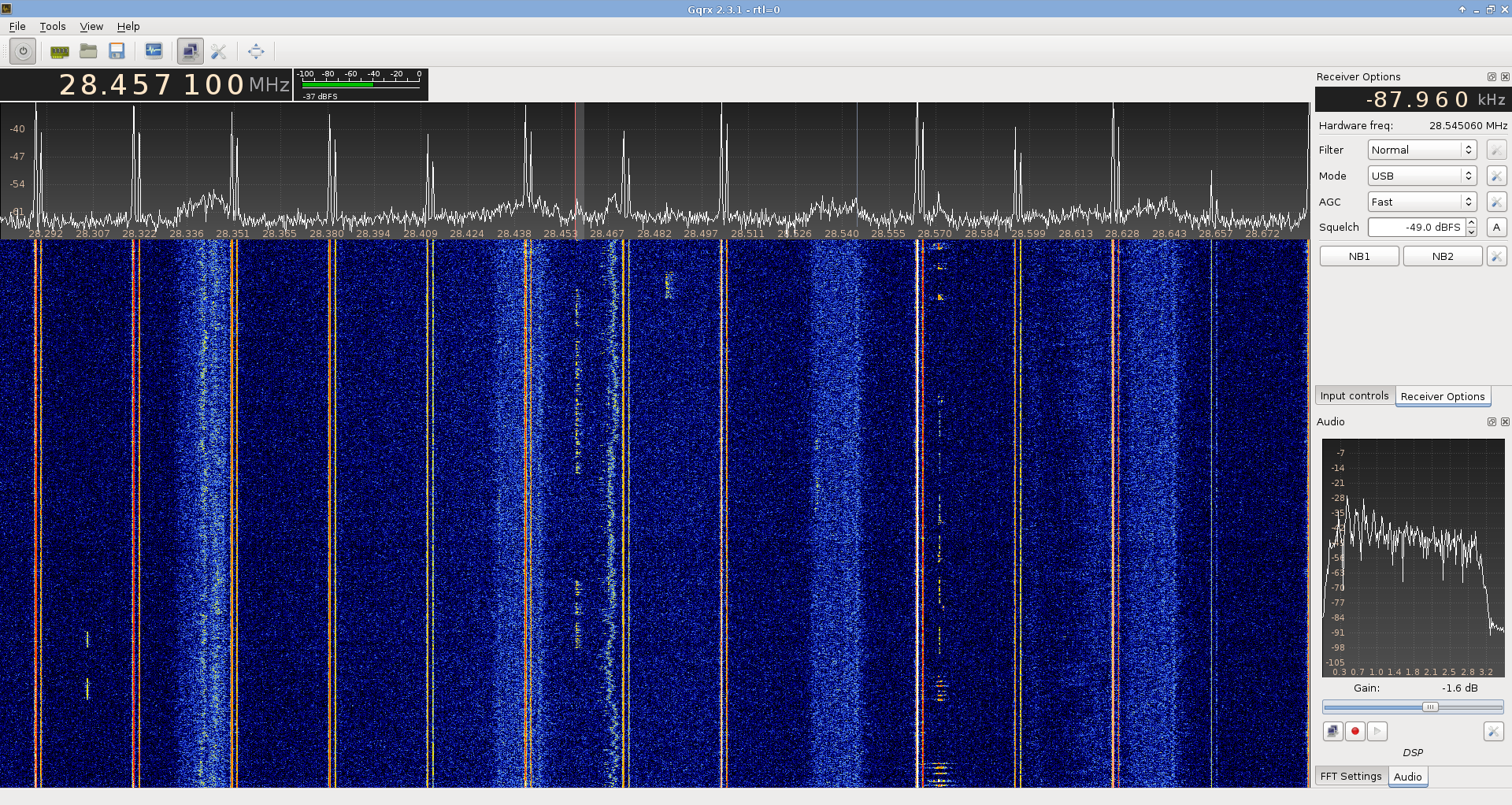
Task: Click the folder icon to load settings
Action: (88, 51)
